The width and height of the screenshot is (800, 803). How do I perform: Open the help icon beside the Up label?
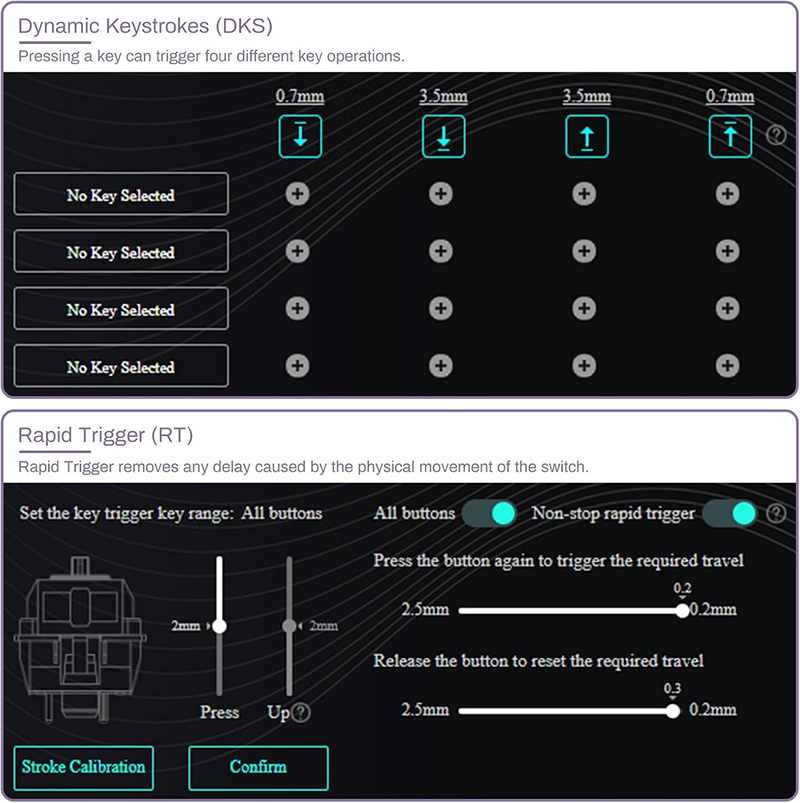click(301, 712)
